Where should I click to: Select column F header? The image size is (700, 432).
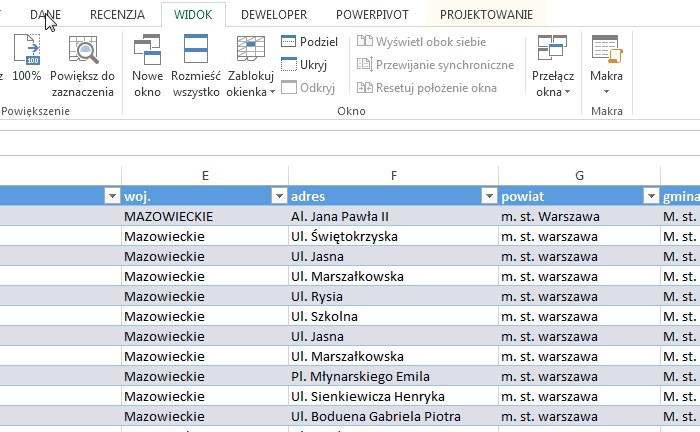coord(393,175)
